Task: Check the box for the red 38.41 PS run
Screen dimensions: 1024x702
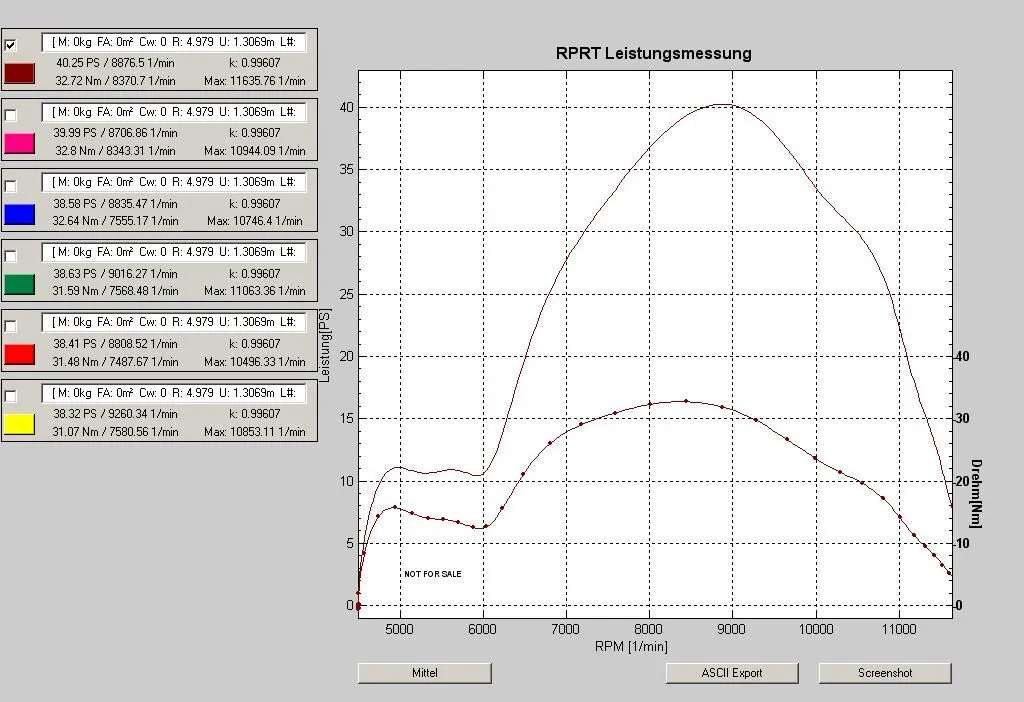Action: pyautogui.click(x=10, y=325)
